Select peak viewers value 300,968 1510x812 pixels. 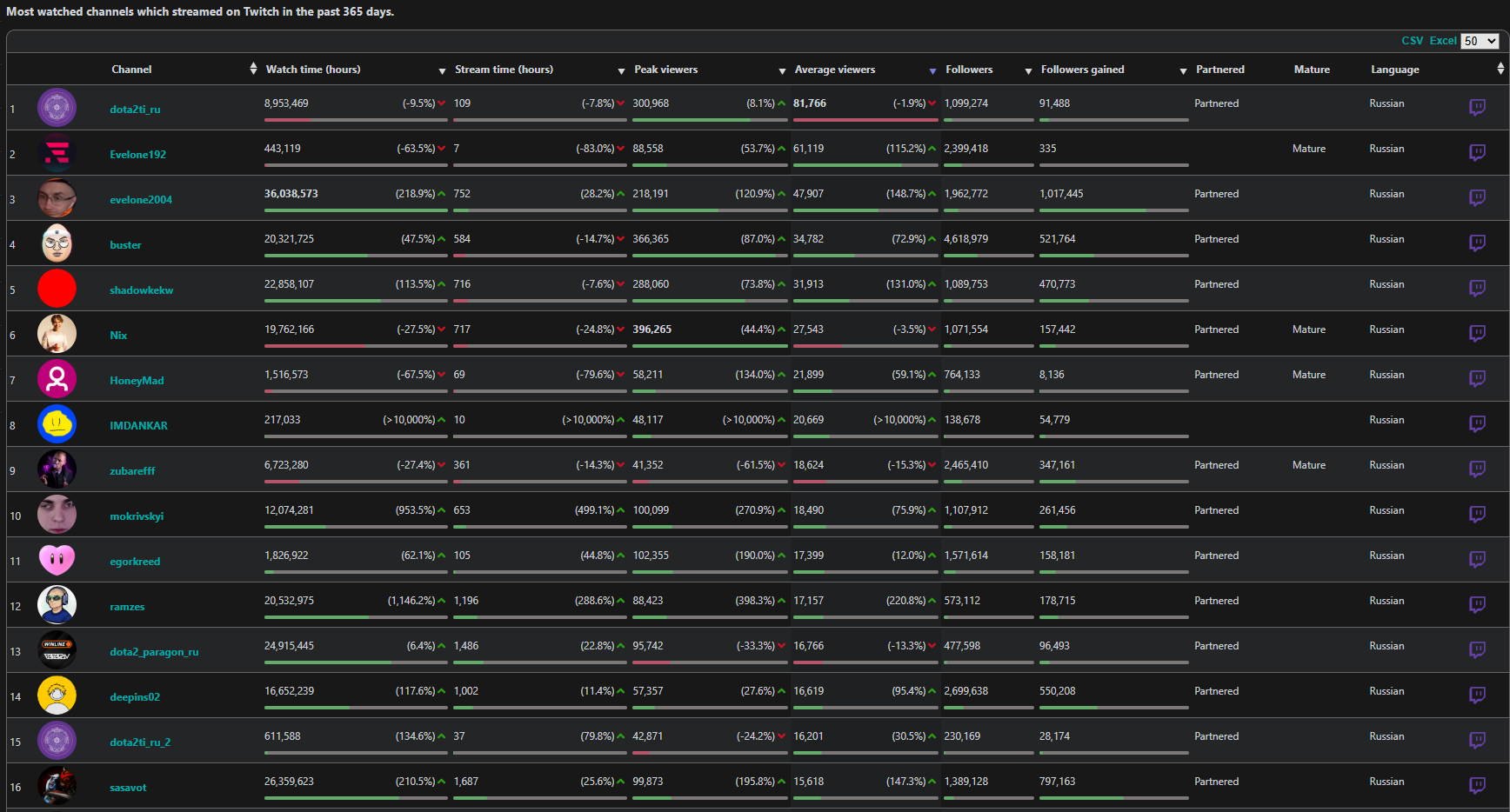(651, 103)
